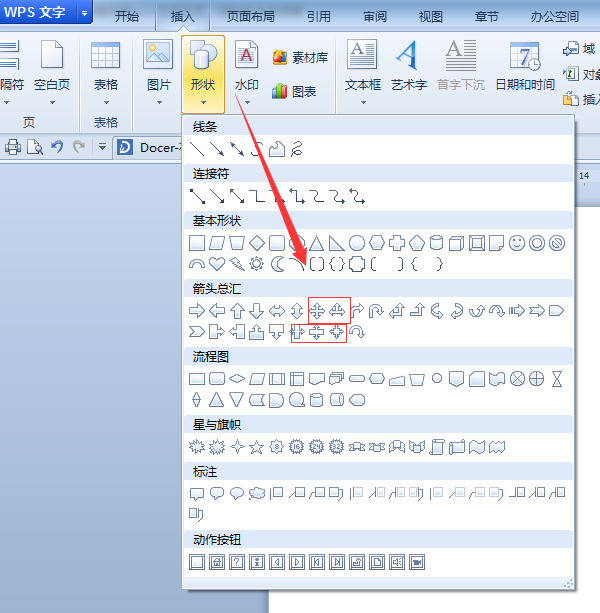600x613 pixels.
Task: Open the 插入 ribbon tab
Action: (182, 16)
